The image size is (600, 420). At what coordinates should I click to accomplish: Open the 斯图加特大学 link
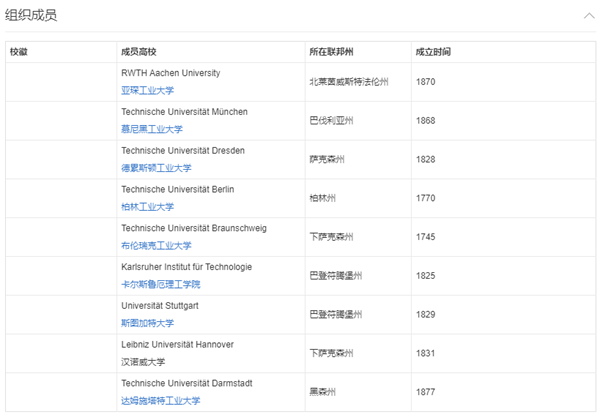point(147,323)
